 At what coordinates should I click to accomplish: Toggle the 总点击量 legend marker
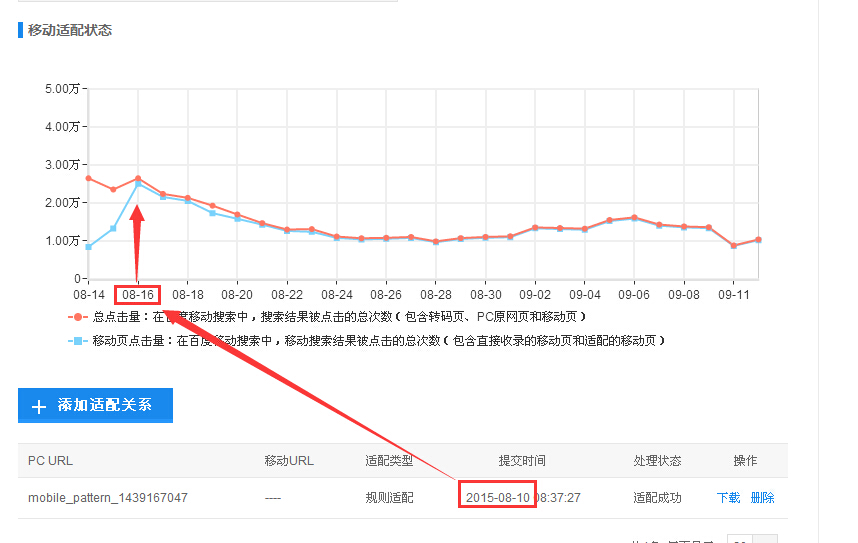[78, 317]
